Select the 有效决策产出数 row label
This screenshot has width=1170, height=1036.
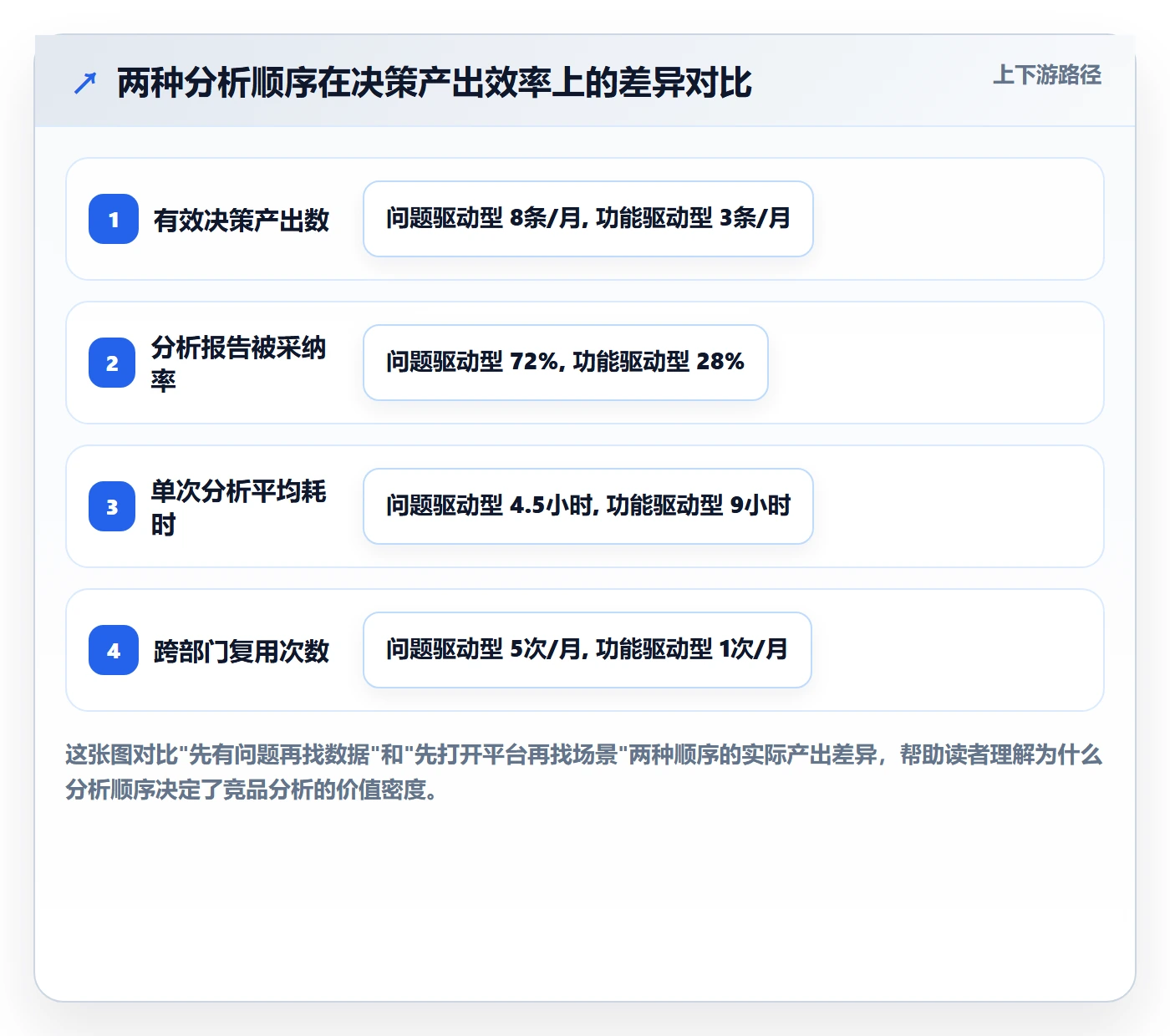tap(242, 221)
